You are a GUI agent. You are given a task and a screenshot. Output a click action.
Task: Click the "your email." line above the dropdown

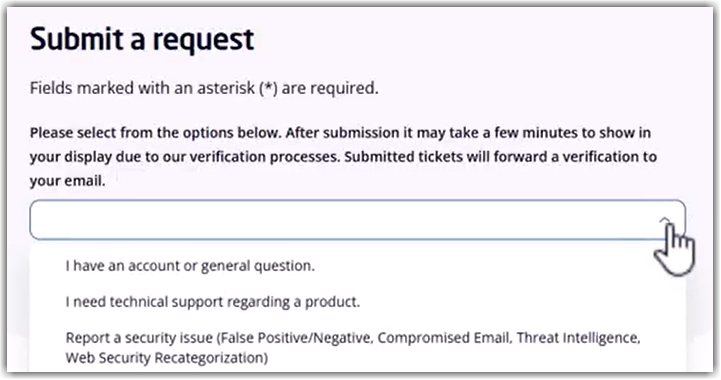(x=68, y=181)
